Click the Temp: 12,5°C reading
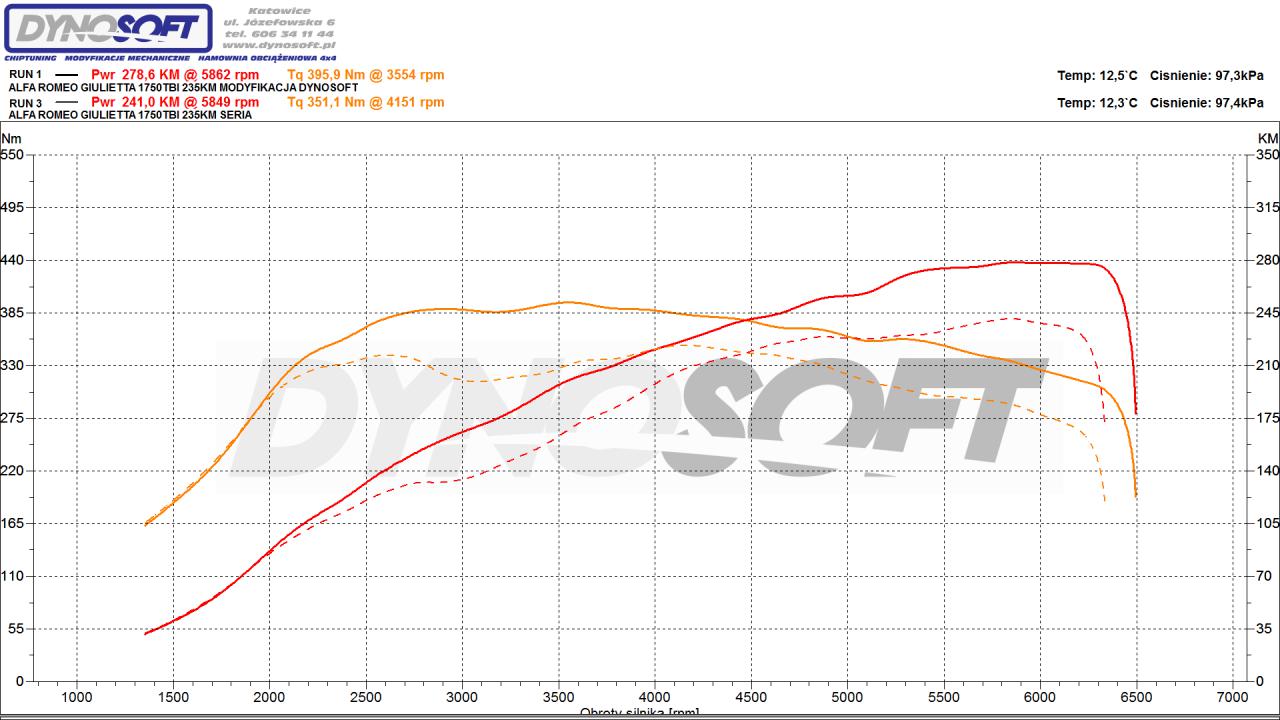 [x=1097, y=76]
